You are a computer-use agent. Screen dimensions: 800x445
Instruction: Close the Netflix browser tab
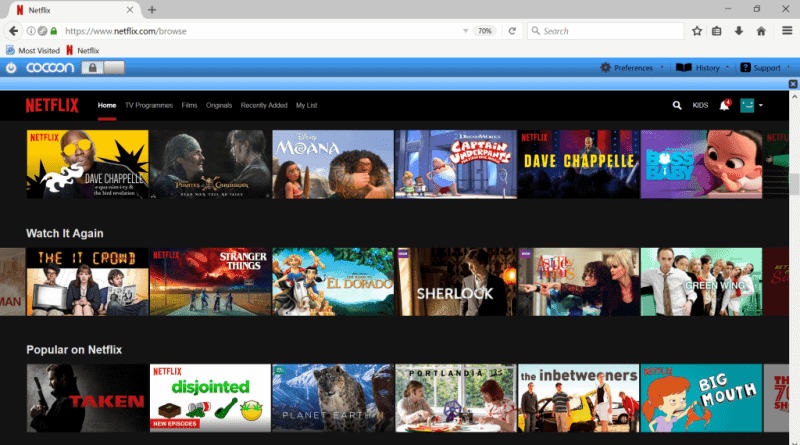130,10
